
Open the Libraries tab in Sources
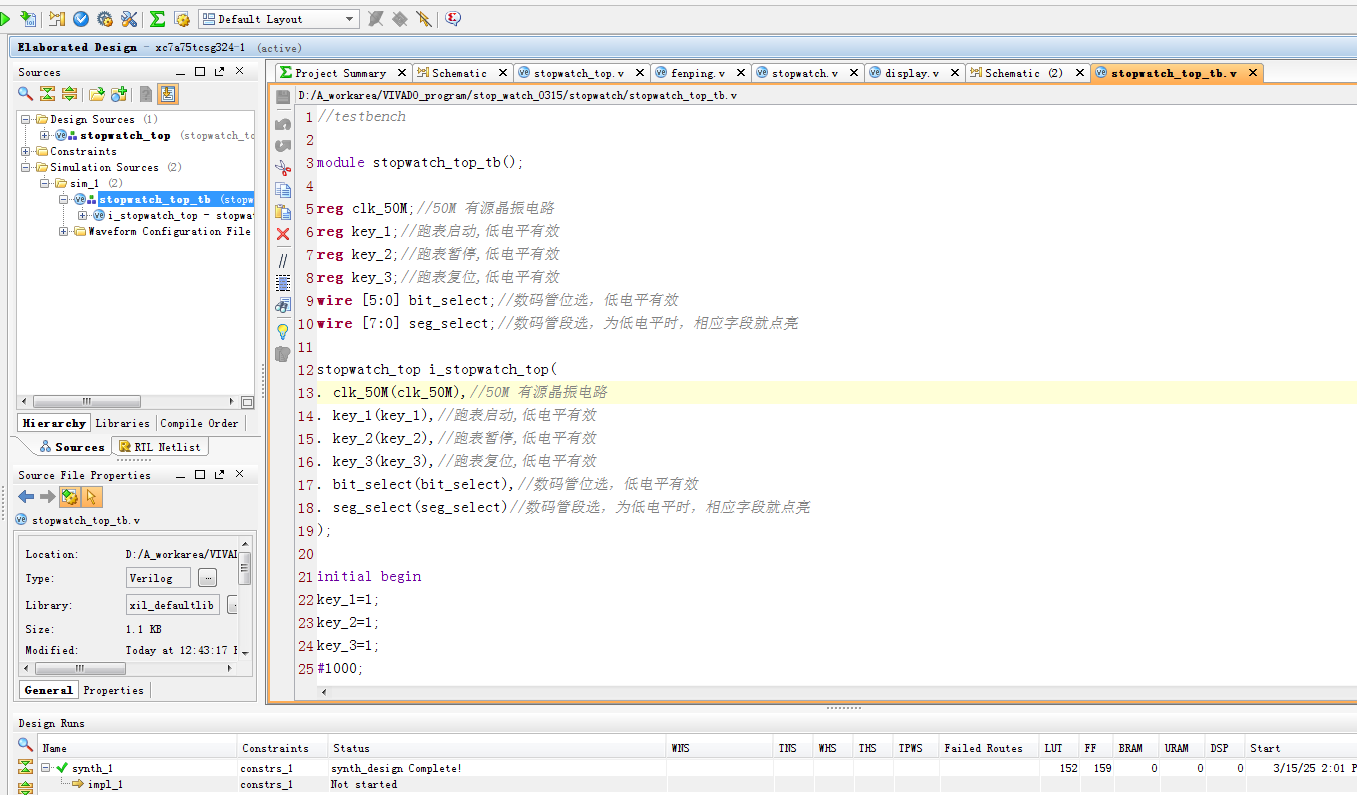122,423
